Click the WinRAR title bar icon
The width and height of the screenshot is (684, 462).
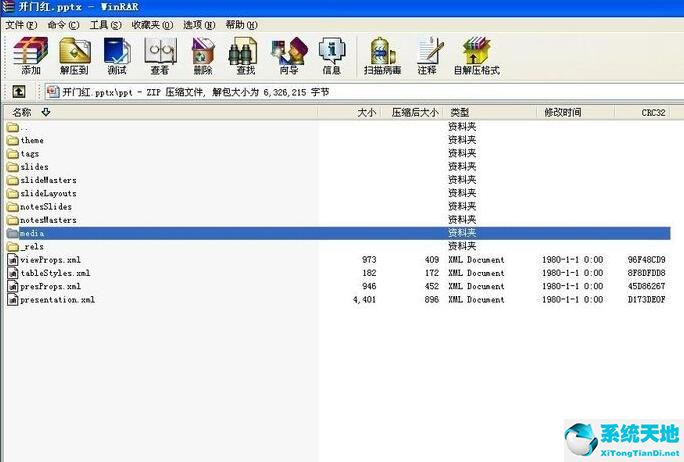(8, 7)
